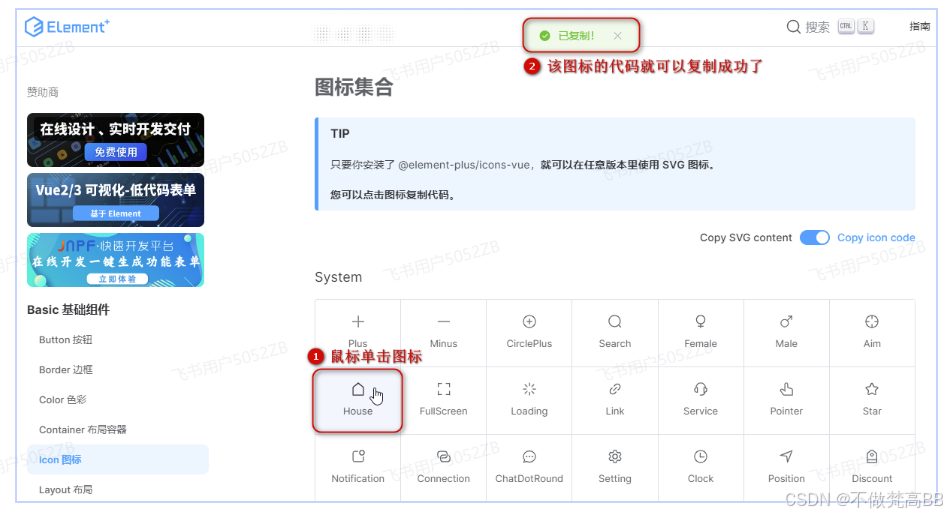The height and width of the screenshot is (515, 947).
Task: Click the Element Plus logo
Action: pos(67,27)
